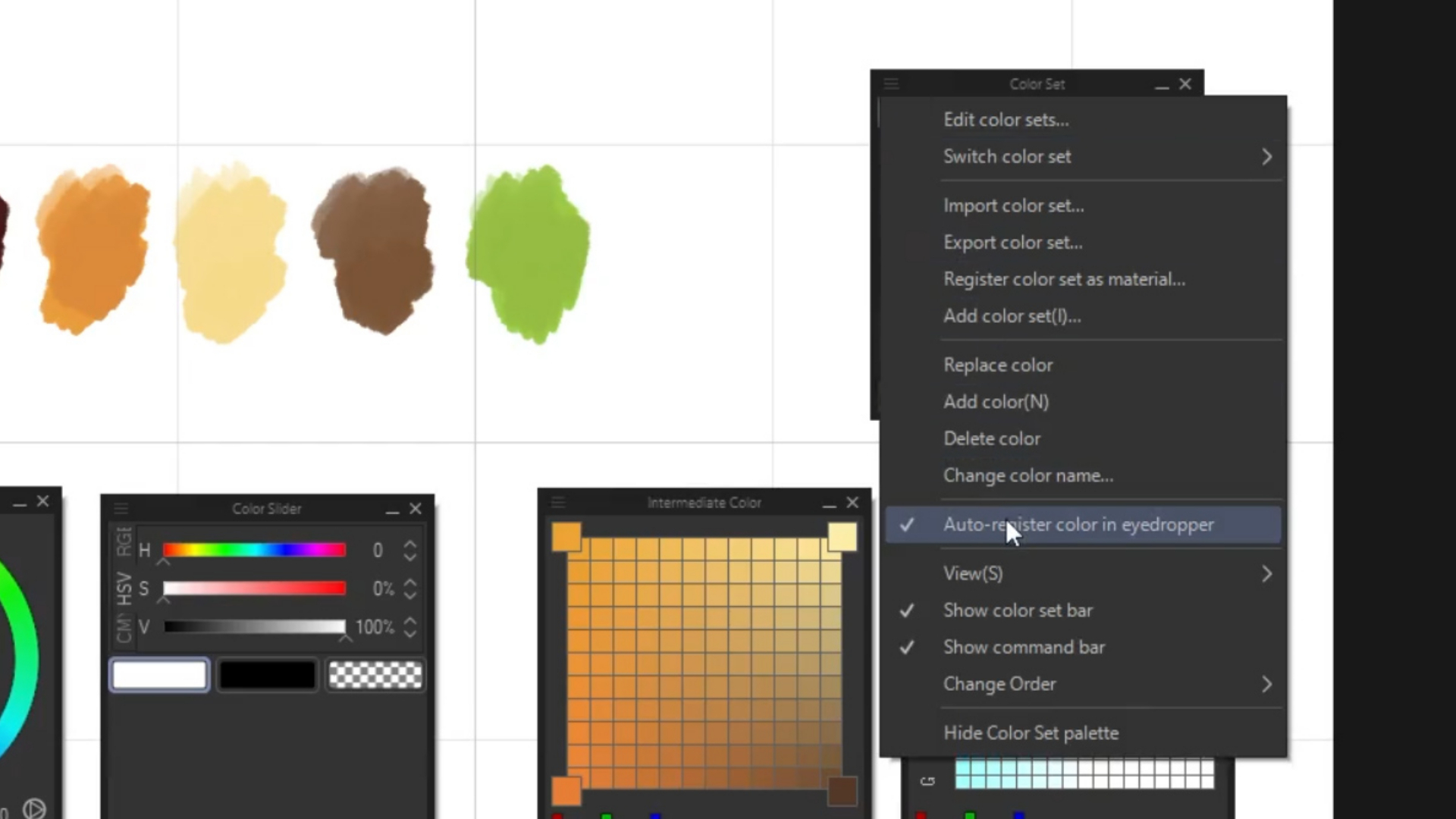
Task: Adjust the Value (V) grayscale slider
Action: click(x=255, y=627)
